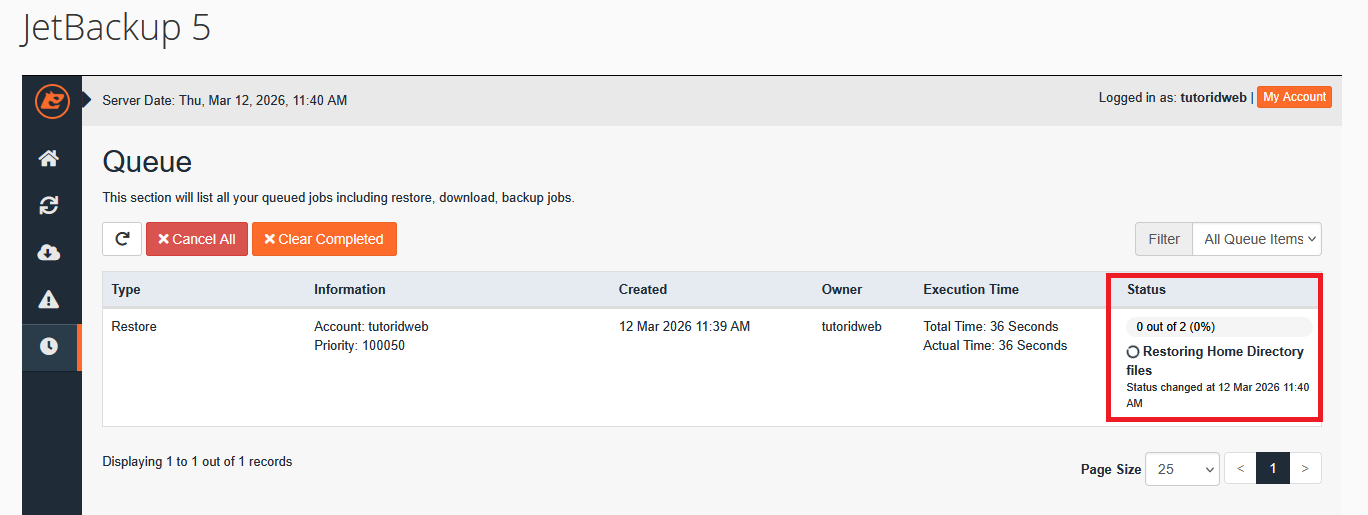Open the Alerts warning triangle icon
1368x515 pixels.
[49, 299]
